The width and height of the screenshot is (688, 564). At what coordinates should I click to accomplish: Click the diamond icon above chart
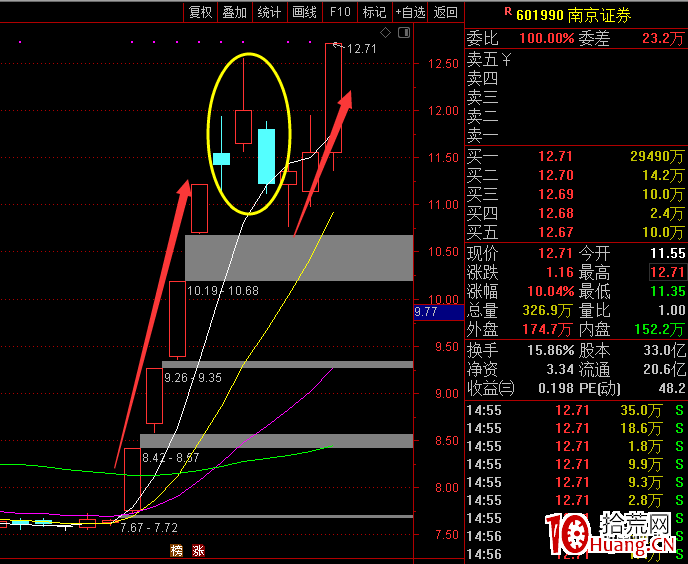pyautogui.click(x=385, y=32)
